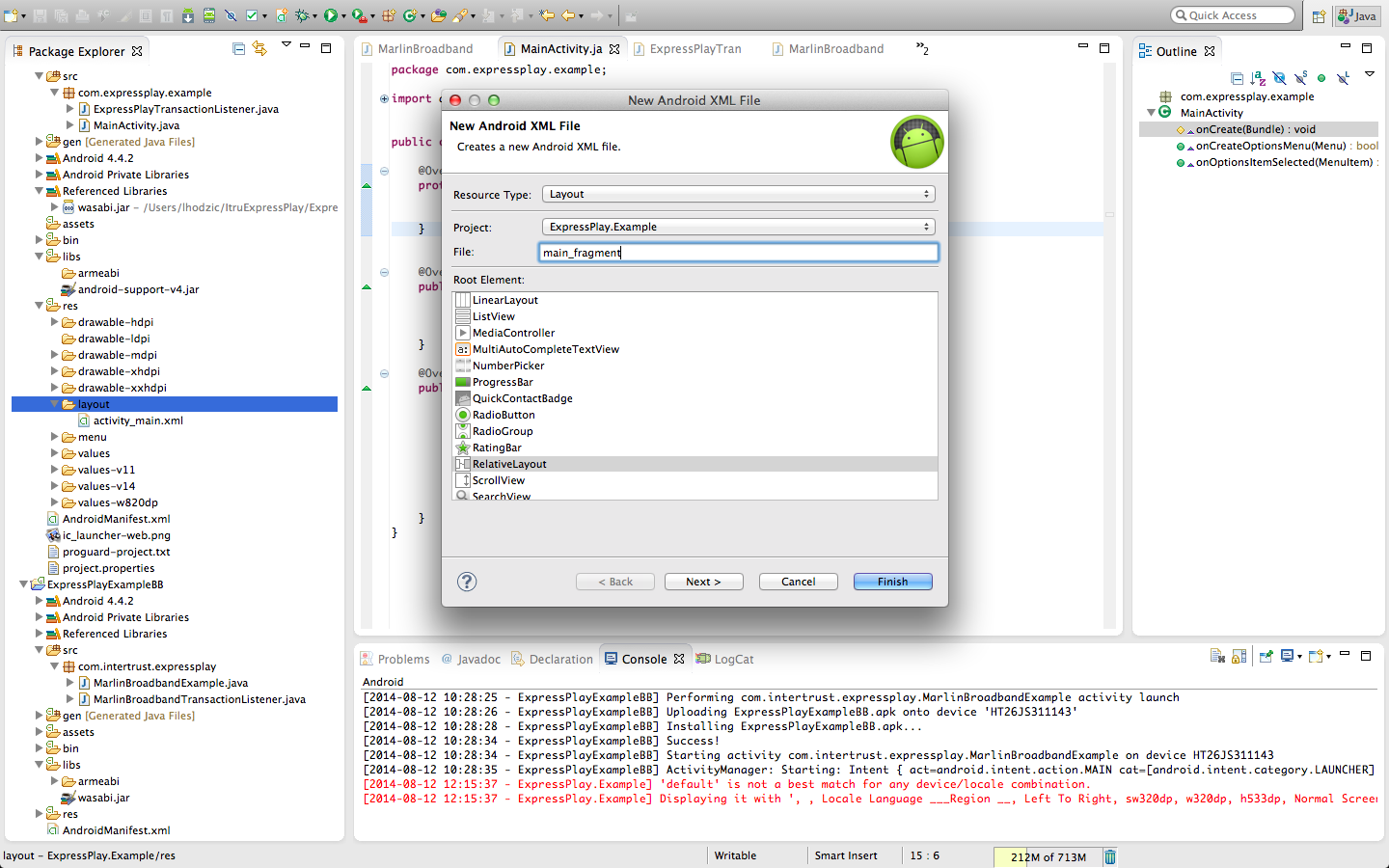The image size is (1389, 868).
Task: Expand the drawable-hdpi folder
Action: pyautogui.click(x=55, y=322)
